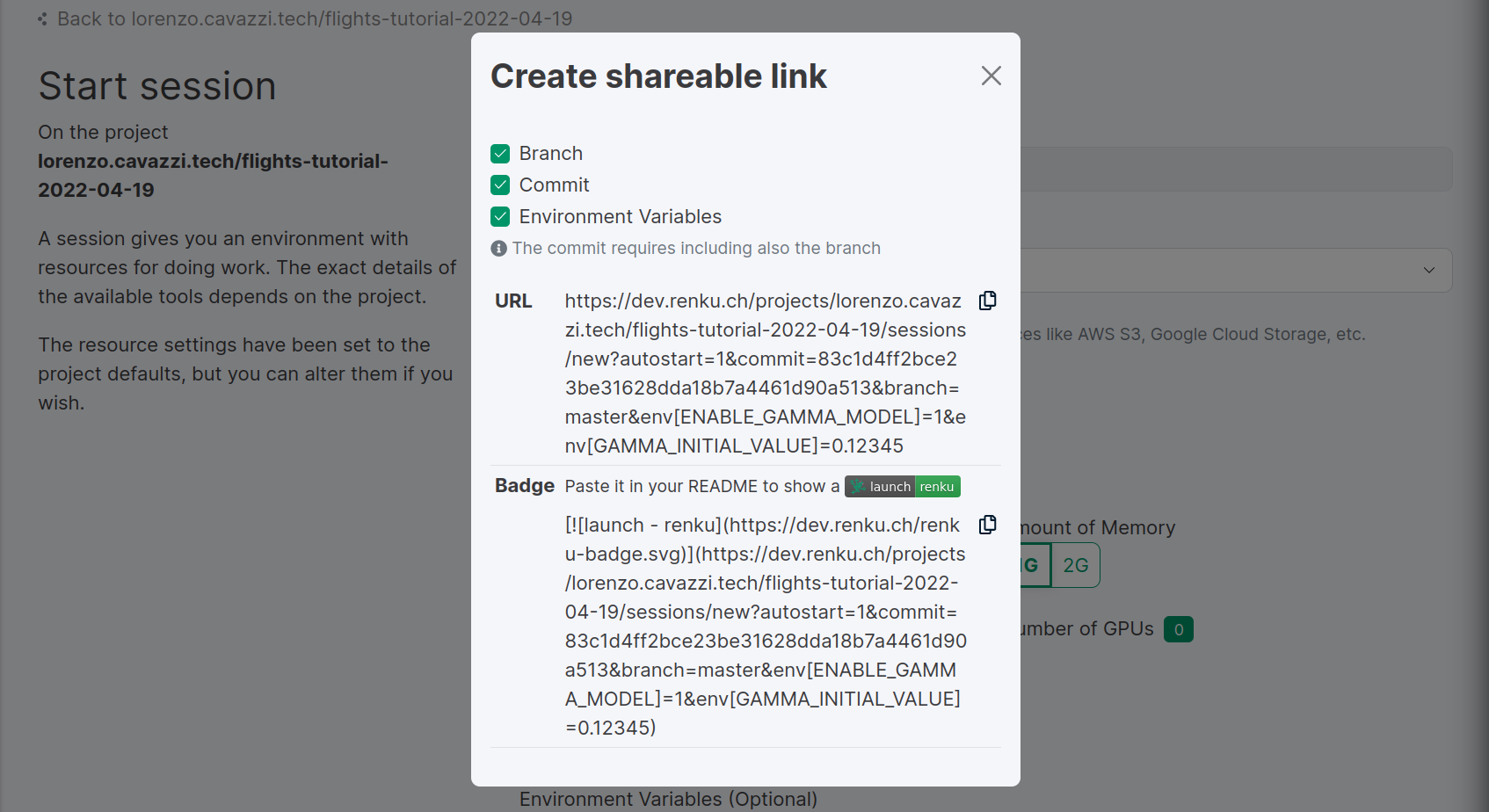Click the Environment Variables (Optional) label
Screen dimensions: 1489x812
(668, 799)
